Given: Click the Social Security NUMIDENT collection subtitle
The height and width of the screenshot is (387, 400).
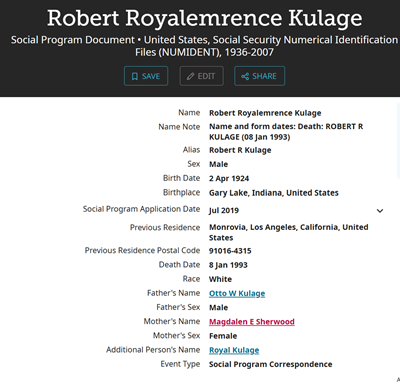Looking at the screenshot, I should 204,46.
